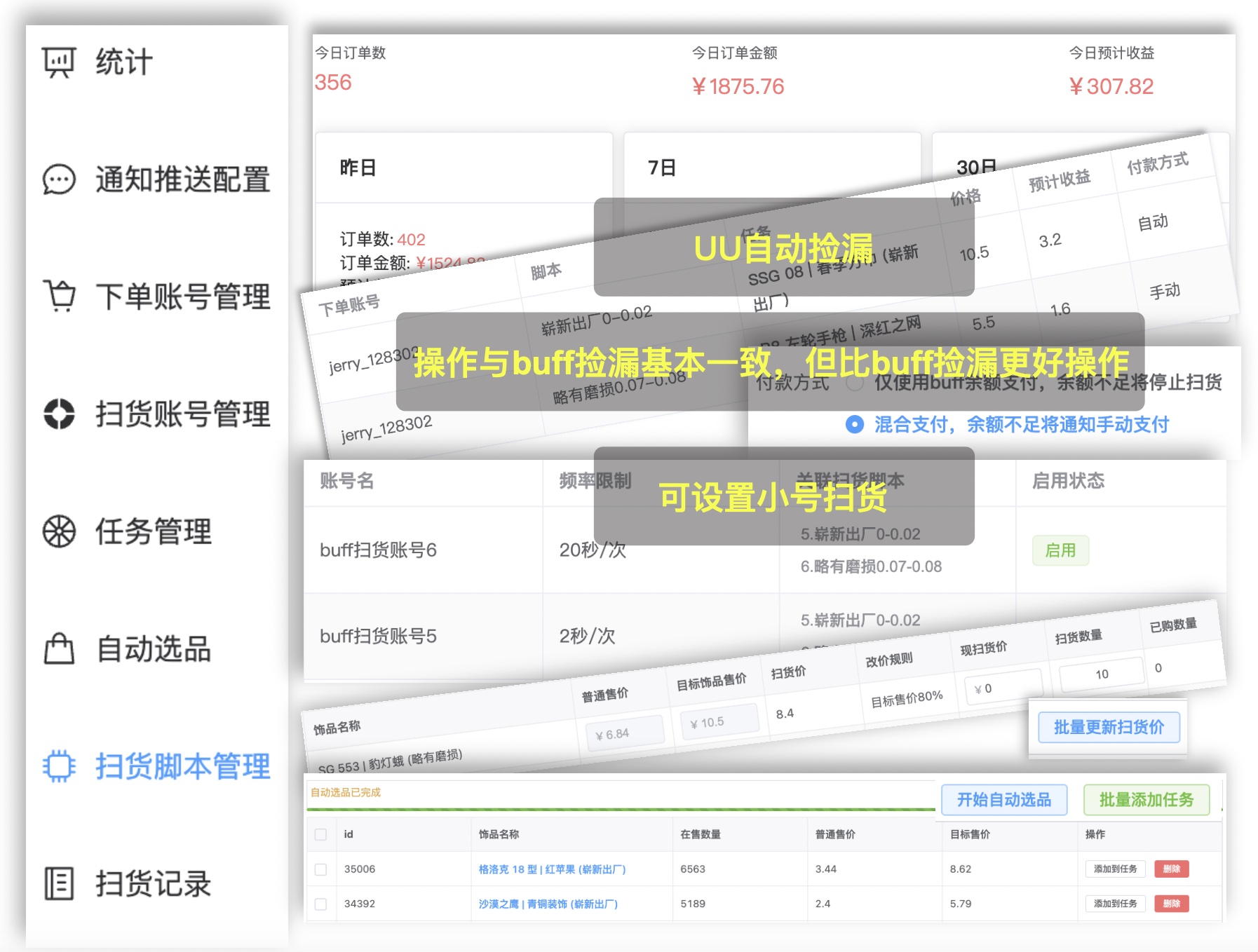Click 开始自动选品 button

(1004, 800)
